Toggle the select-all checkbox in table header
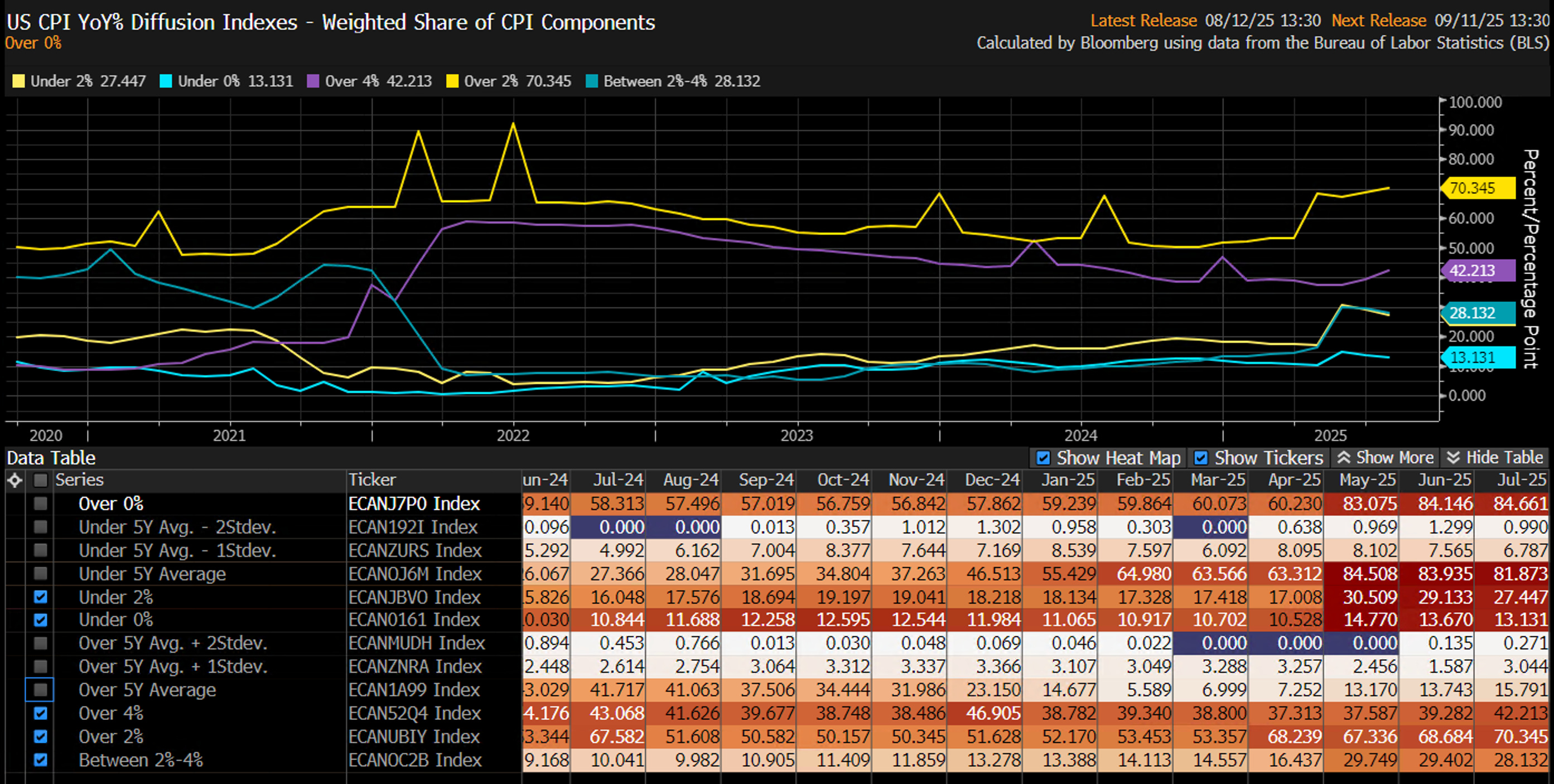This screenshot has width=1554, height=784. [40, 480]
